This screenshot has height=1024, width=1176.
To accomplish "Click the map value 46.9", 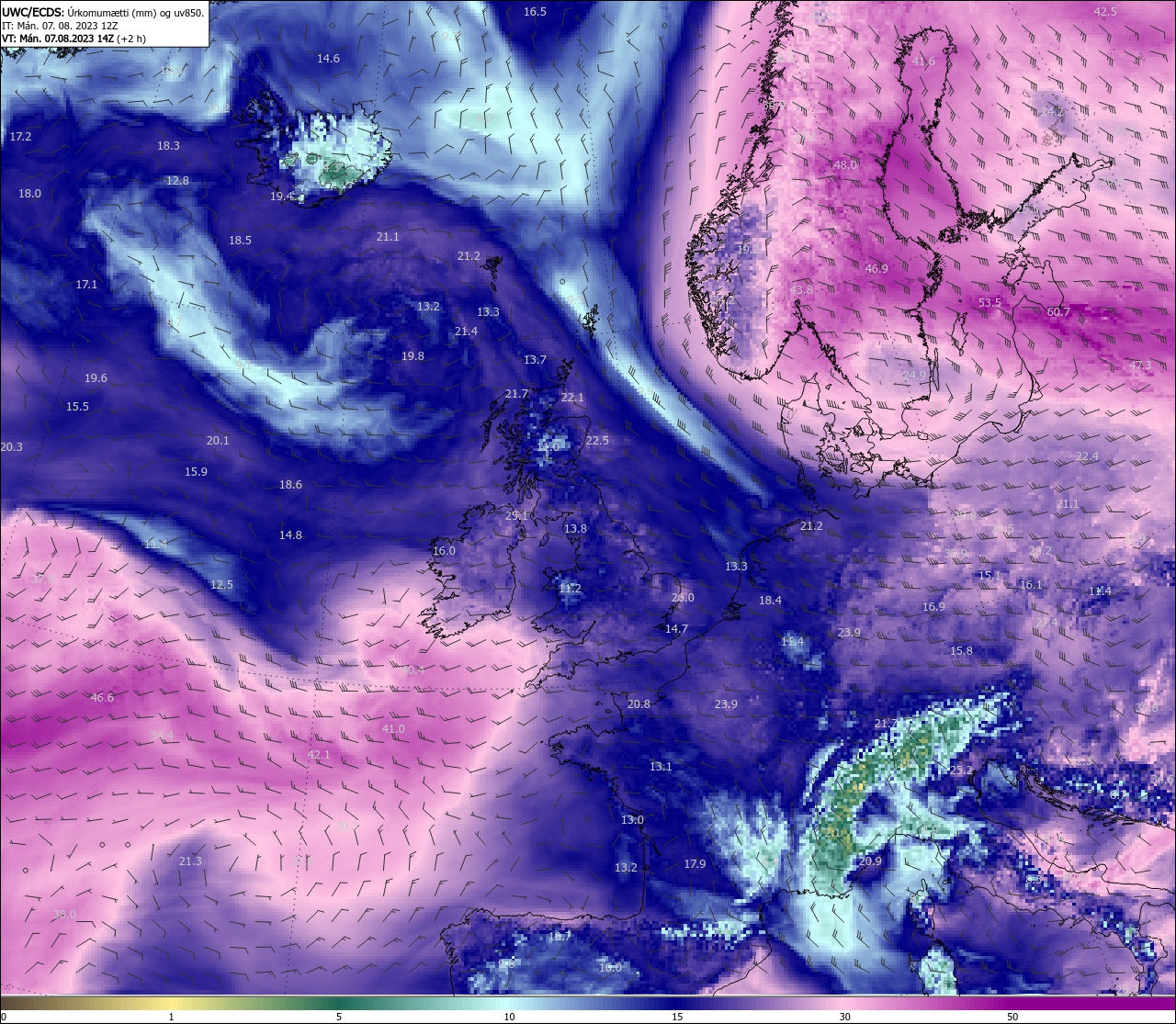I will click(x=876, y=269).
